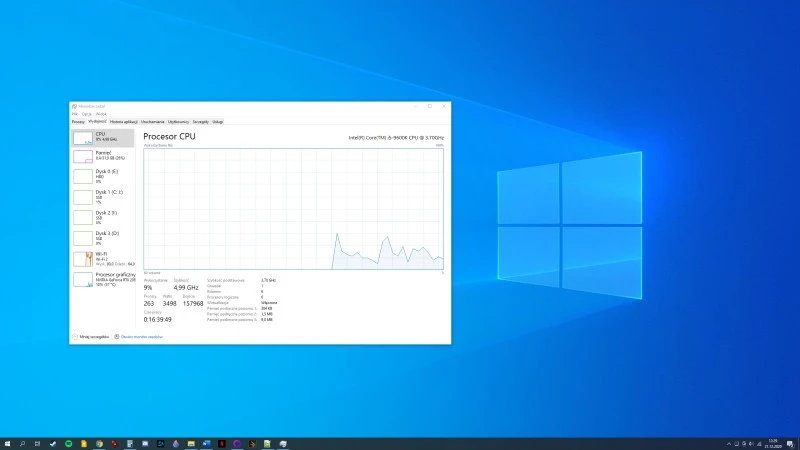The image size is (800, 450).
Task: Switch to the Uruchamianie tab
Action: tap(153, 122)
